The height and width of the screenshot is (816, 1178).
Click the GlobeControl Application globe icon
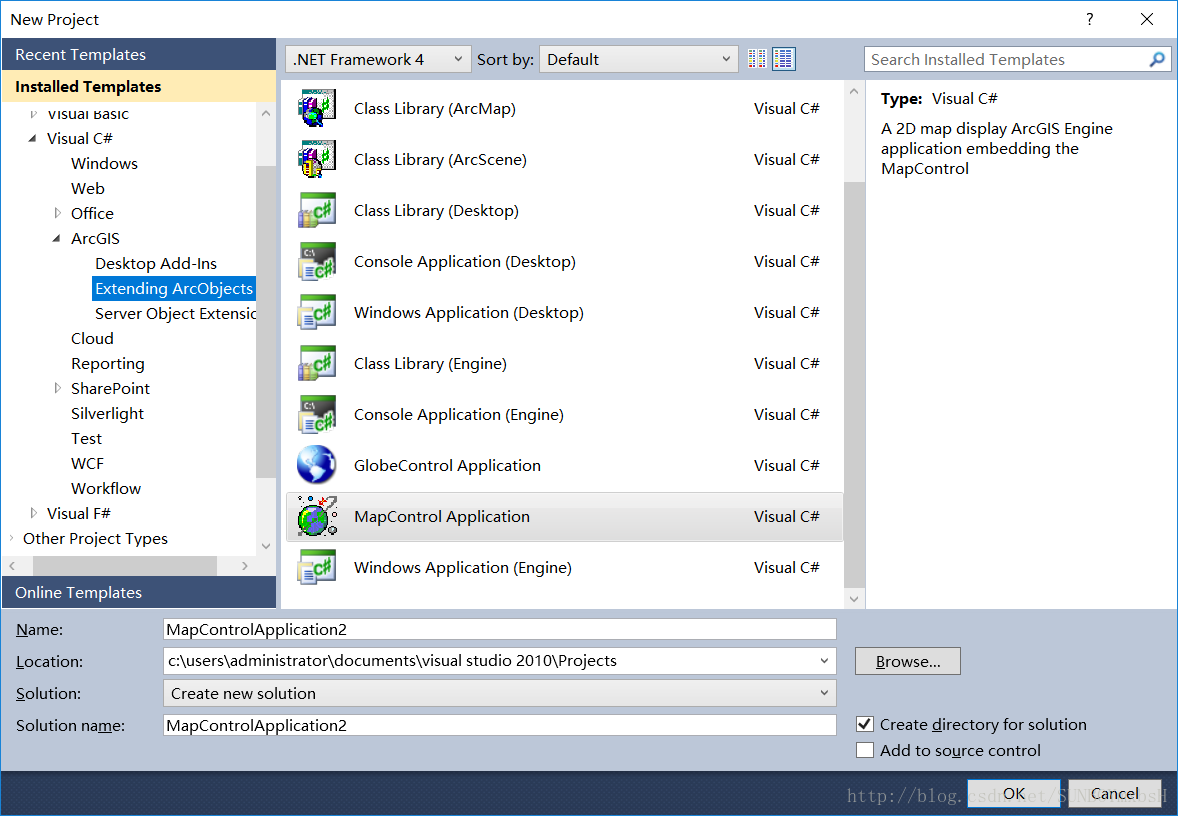click(316, 465)
